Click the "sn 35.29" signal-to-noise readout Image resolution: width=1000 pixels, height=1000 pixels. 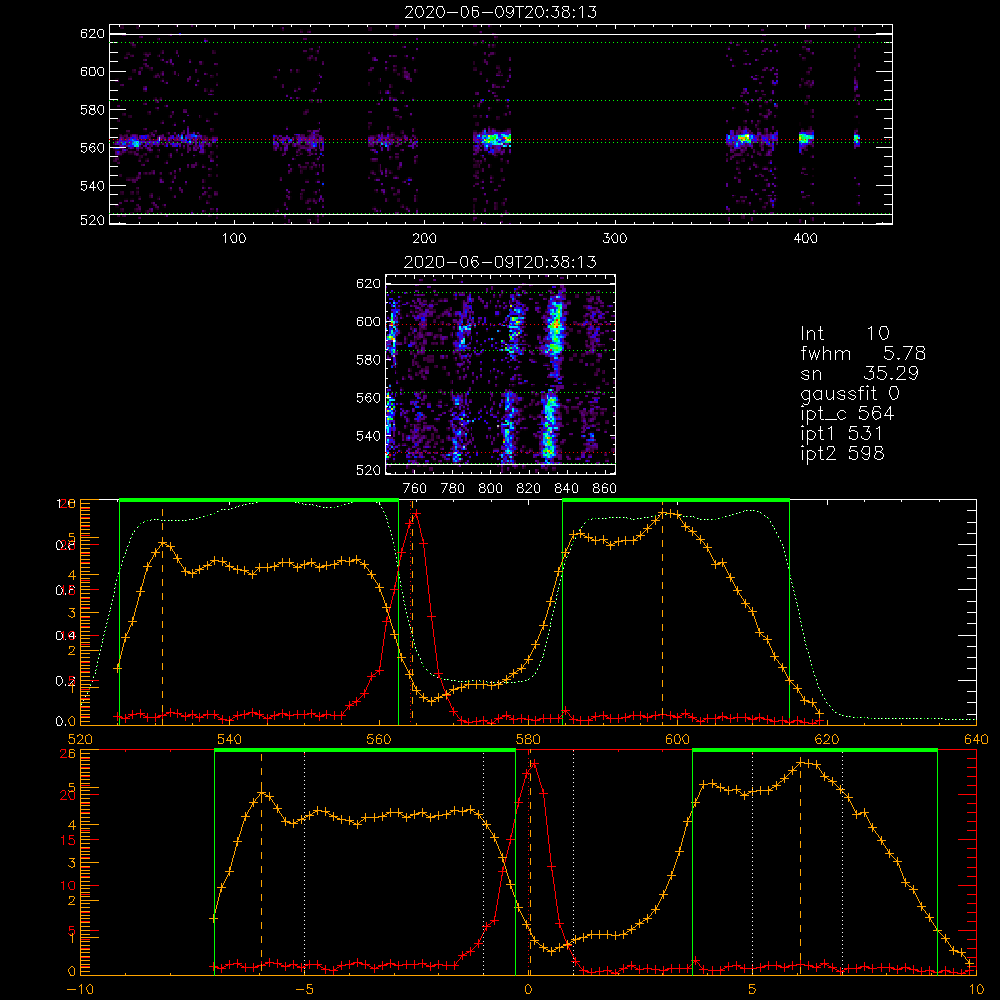(x=859, y=373)
